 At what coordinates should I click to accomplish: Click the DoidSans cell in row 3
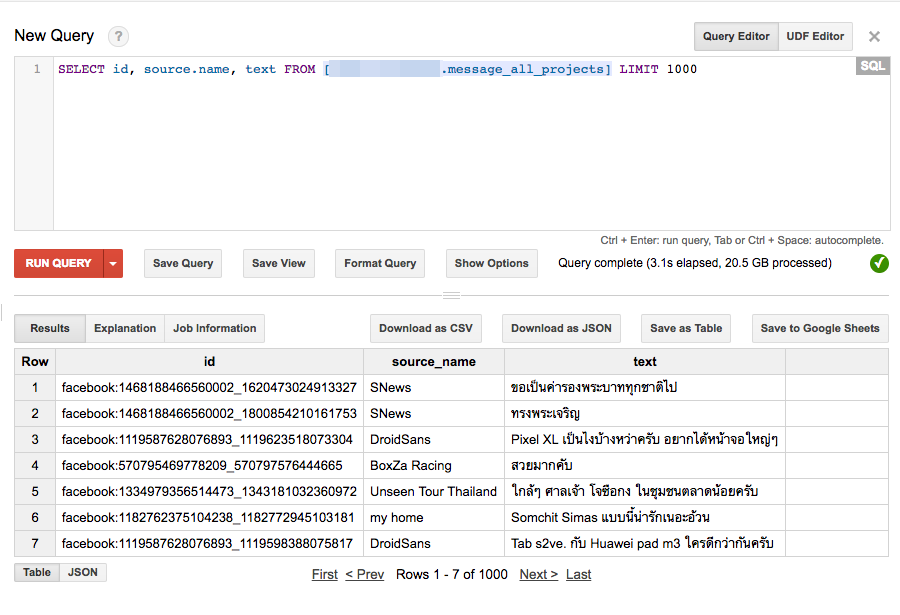coord(434,440)
